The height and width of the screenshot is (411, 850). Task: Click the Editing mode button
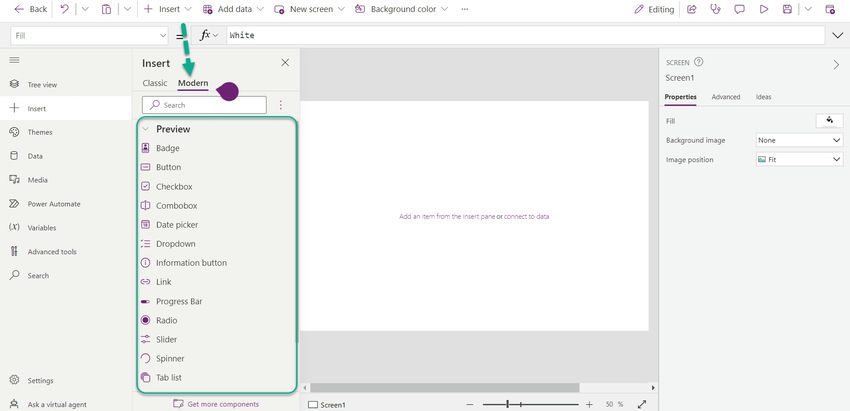coord(654,9)
